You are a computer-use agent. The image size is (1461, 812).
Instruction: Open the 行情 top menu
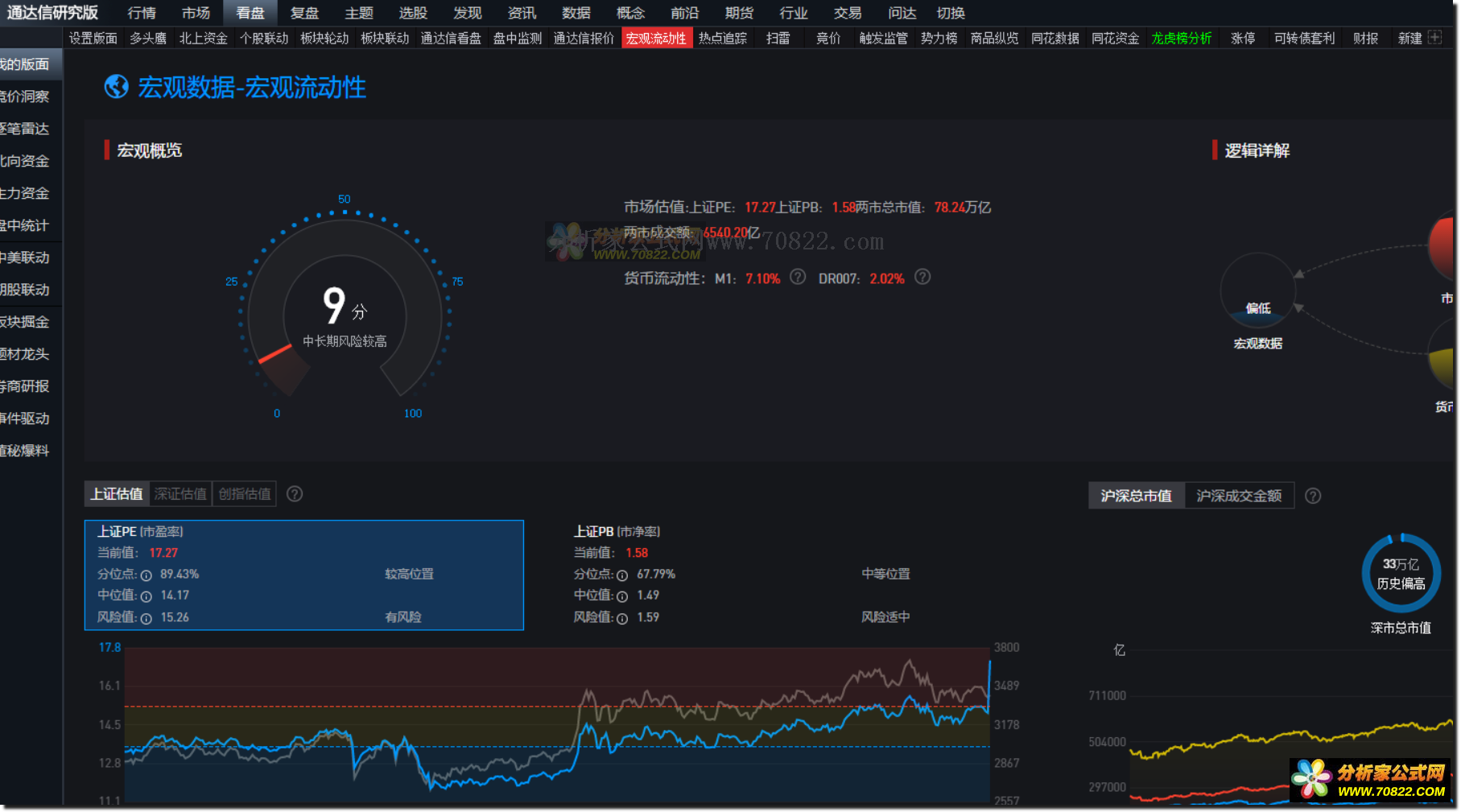click(142, 13)
